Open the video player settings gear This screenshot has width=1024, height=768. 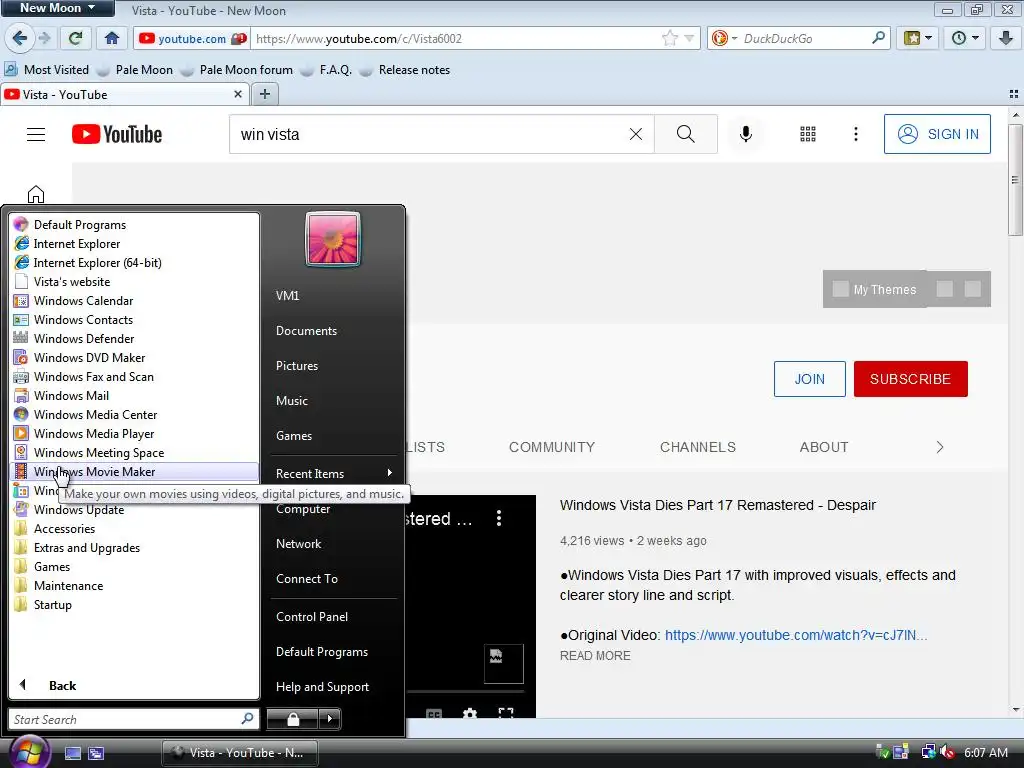click(470, 713)
